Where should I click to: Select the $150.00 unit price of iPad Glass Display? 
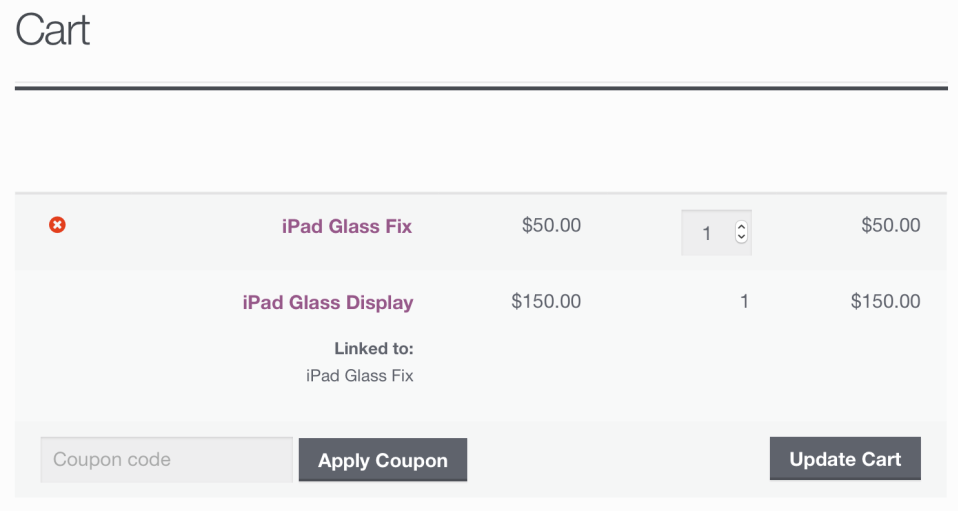pyautogui.click(x=545, y=301)
